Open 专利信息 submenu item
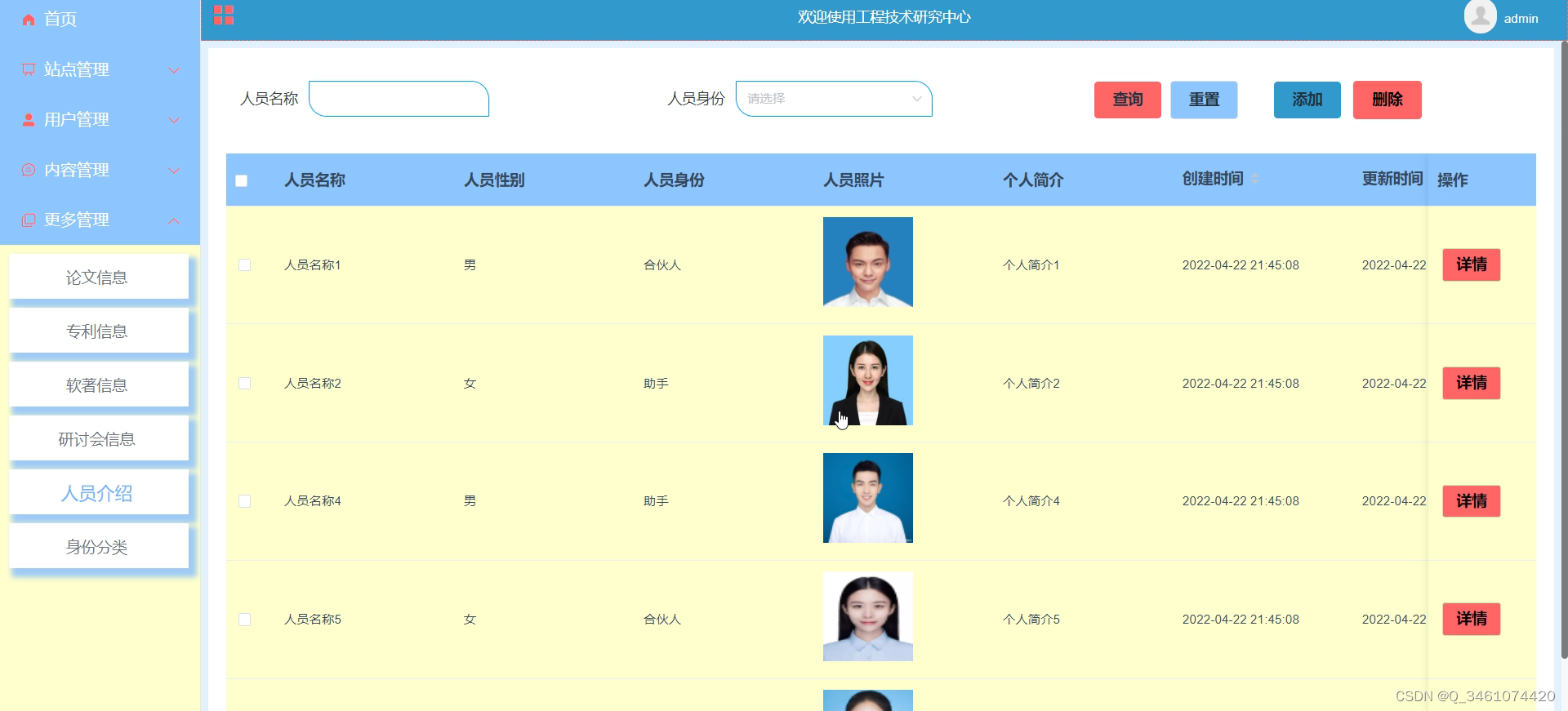Viewport: 1568px width, 711px height. pyautogui.click(x=99, y=331)
